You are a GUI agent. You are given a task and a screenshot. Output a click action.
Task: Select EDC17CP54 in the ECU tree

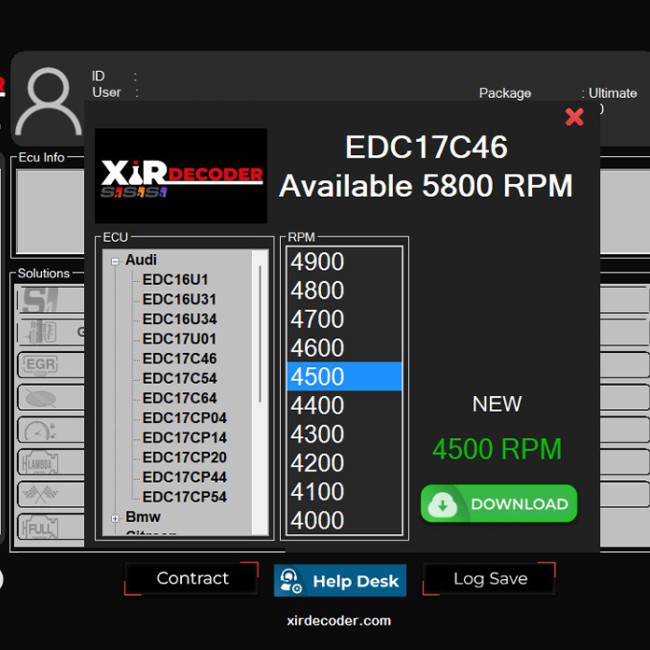click(184, 497)
